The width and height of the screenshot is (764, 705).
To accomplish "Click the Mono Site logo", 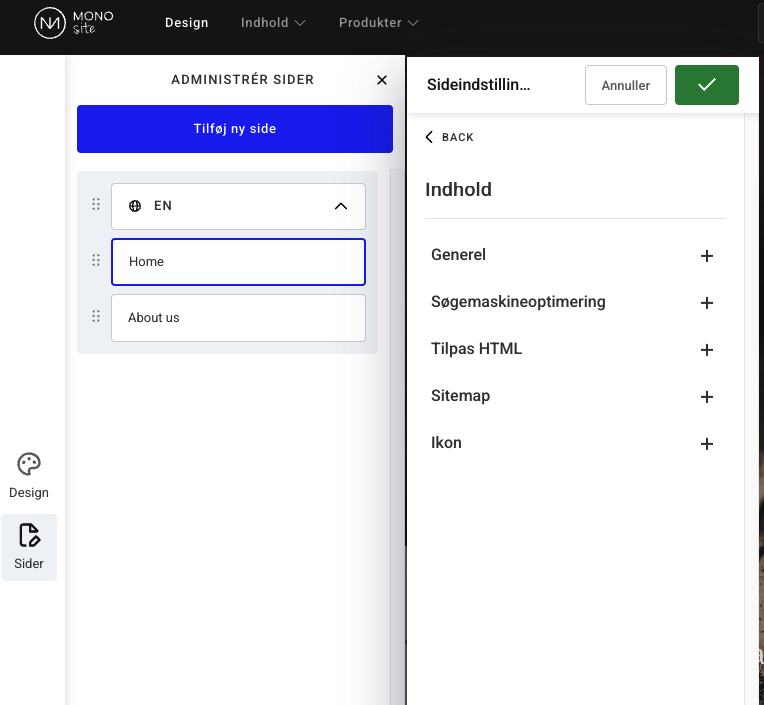I will [x=74, y=23].
